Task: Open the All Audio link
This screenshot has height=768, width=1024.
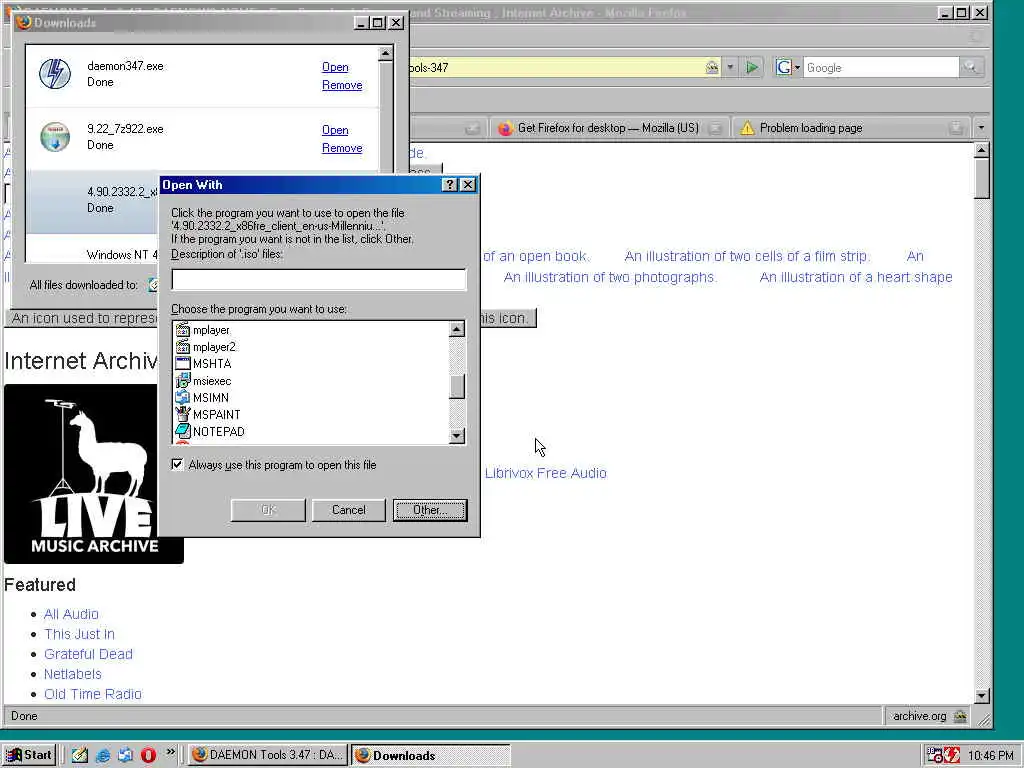Action: (71, 614)
